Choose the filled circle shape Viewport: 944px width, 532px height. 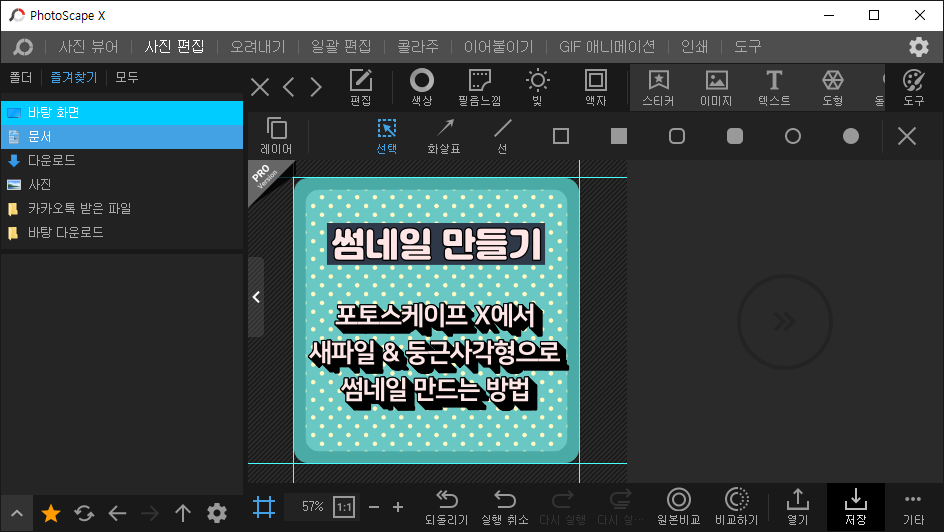click(x=851, y=136)
